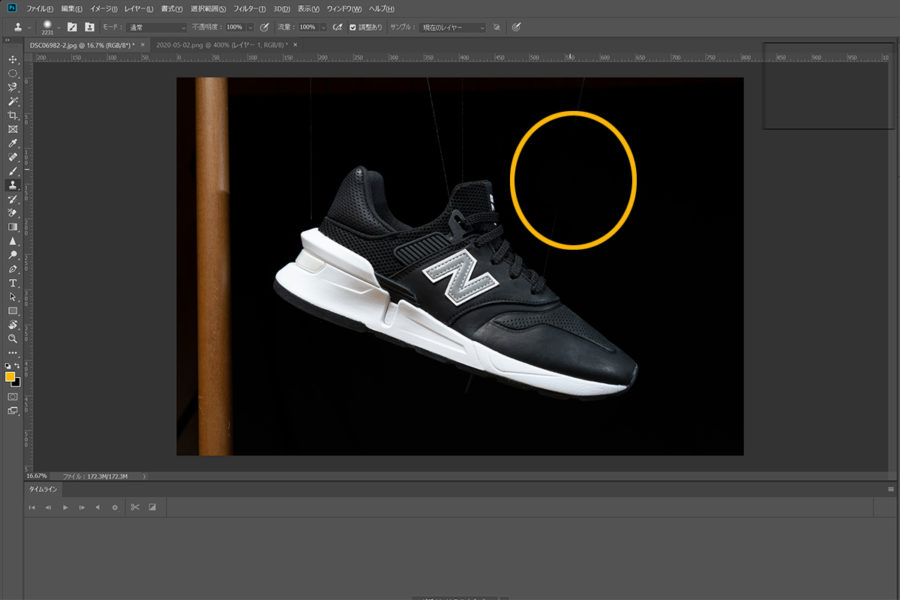Click the 流量 flow value field

(x=309, y=28)
